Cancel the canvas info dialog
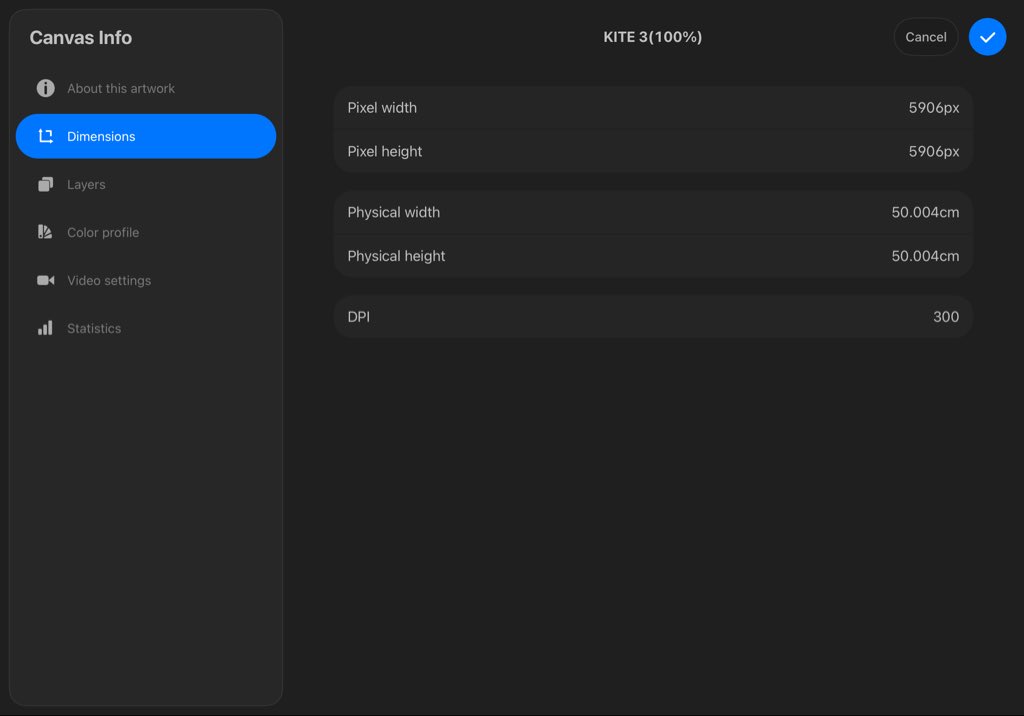Viewport: 1024px width, 716px height. 925,37
